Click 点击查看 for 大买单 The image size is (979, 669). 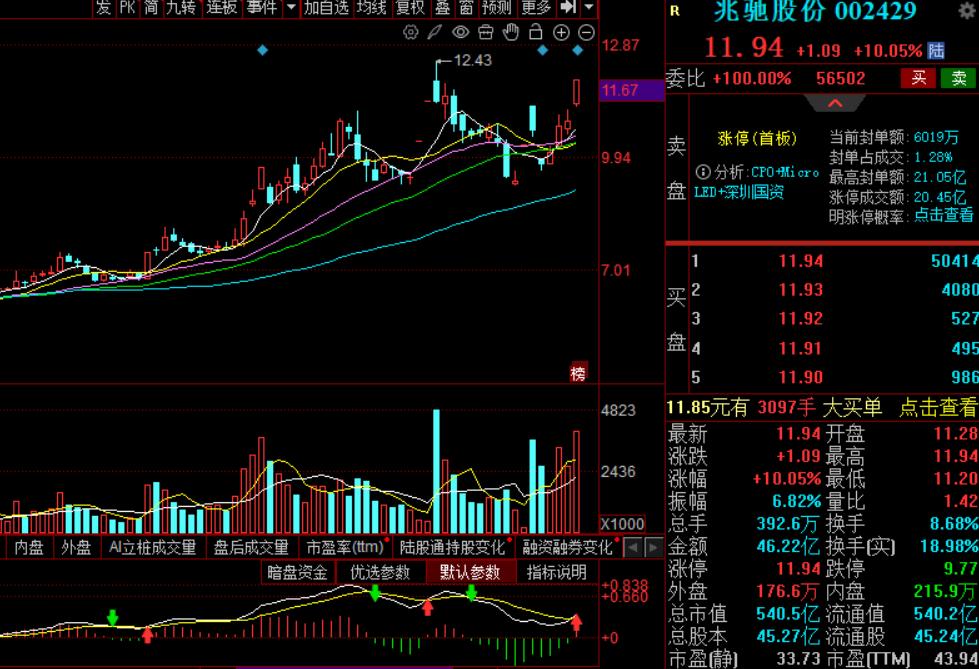(x=938, y=408)
